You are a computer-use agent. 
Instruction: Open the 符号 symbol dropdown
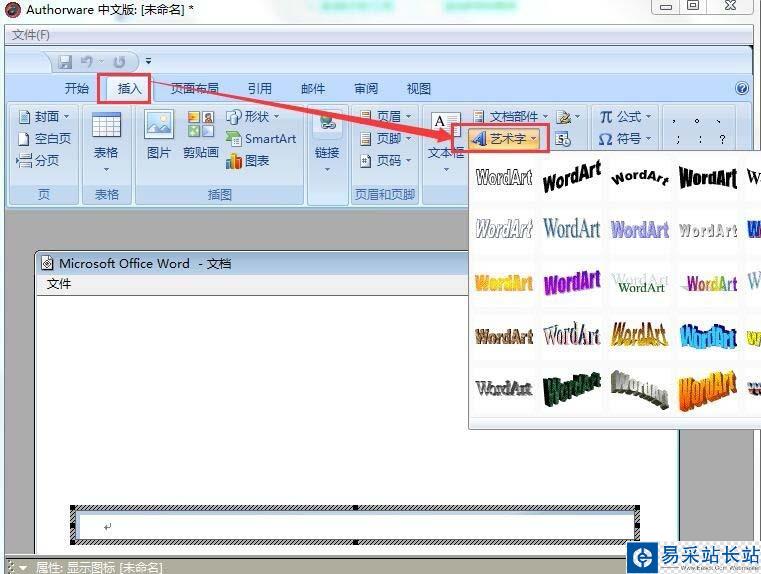tap(625, 139)
